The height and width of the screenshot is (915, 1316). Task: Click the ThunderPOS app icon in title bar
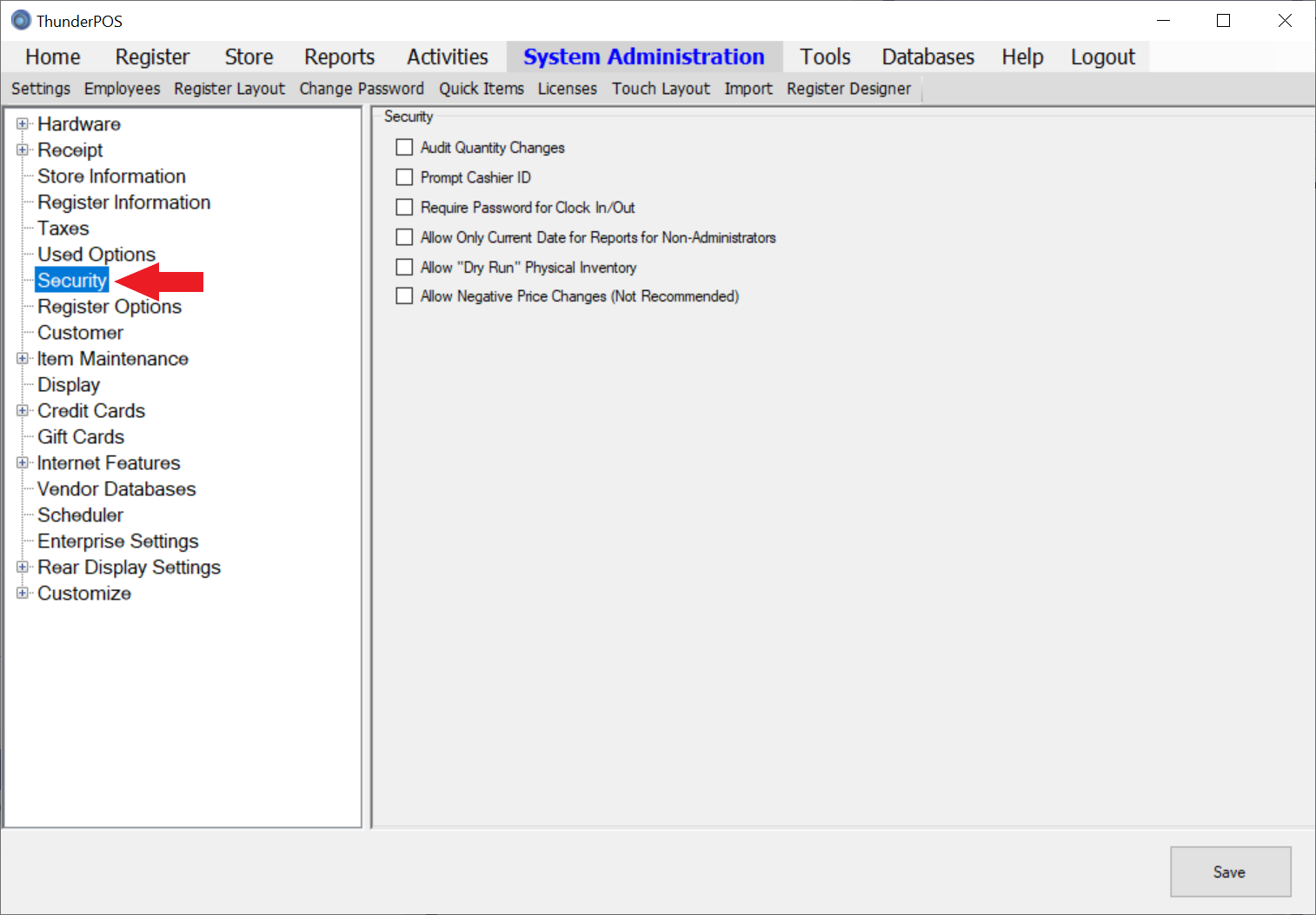[x=21, y=20]
